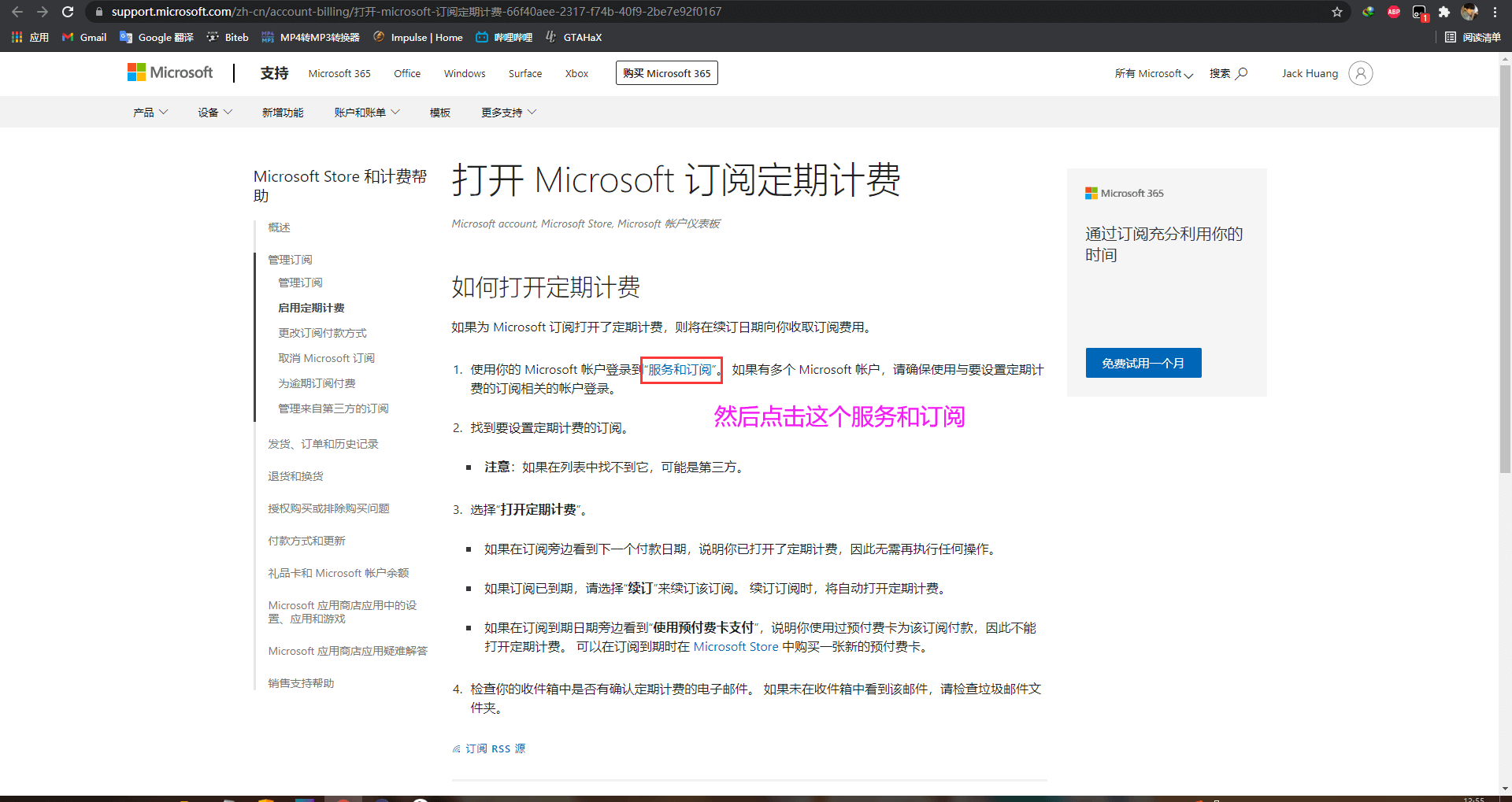Open 授权购买或排除购买问题 in the sidebar
The height and width of the screenshot is (802, 1512).
[328, 508]
